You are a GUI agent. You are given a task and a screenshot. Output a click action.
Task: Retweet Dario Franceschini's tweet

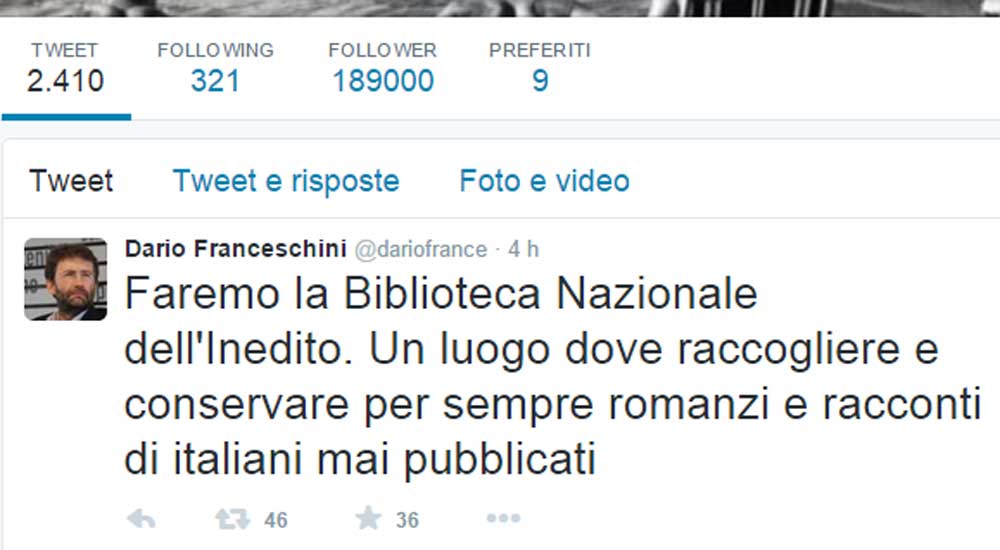click(x=232, y=519)
